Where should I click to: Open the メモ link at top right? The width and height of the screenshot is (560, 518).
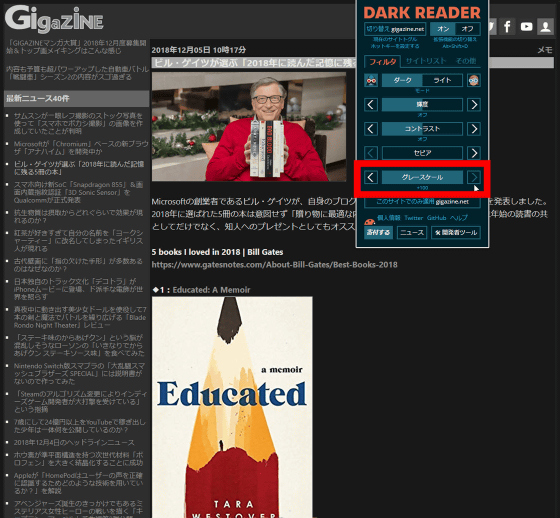[545, 50]
